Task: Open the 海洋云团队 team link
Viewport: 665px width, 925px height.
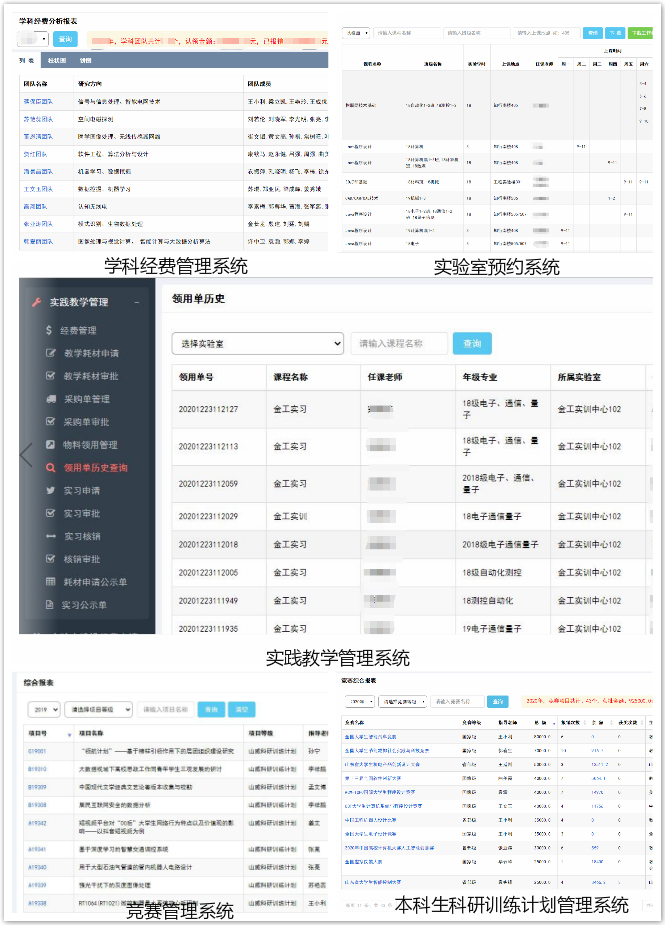Action: pyautogui.click(x=38, y=171)
